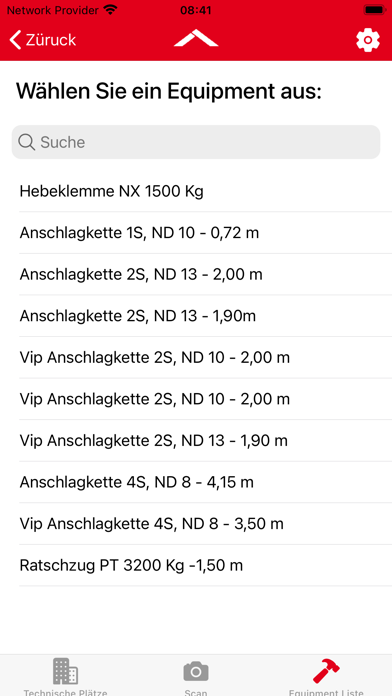Focus the Suche search field
392x696 pixels.
point(196,142)
